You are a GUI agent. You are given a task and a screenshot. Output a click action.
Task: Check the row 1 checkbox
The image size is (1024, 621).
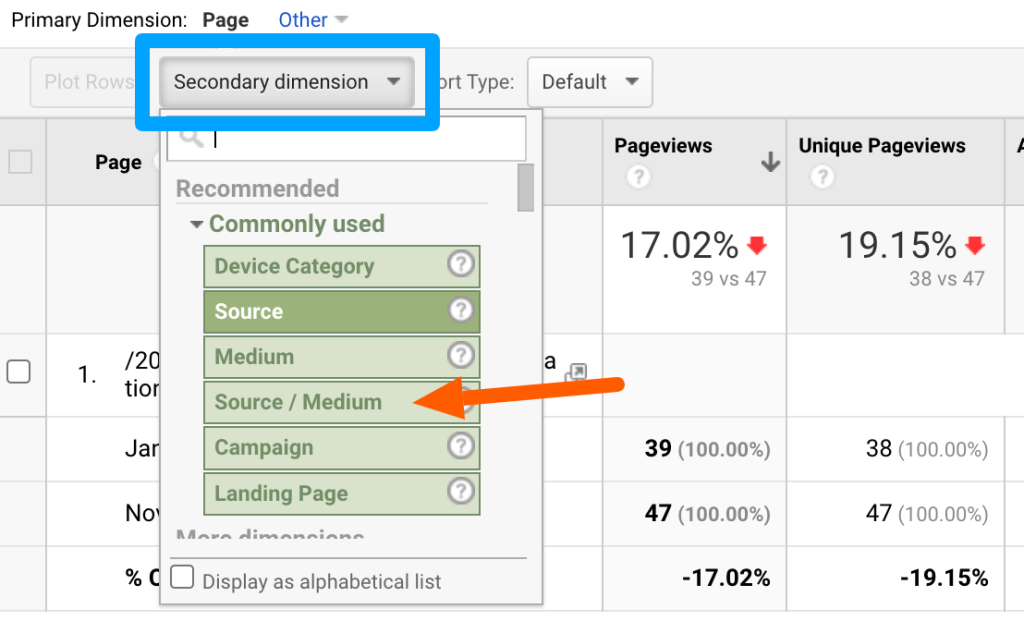click(18, 372)
